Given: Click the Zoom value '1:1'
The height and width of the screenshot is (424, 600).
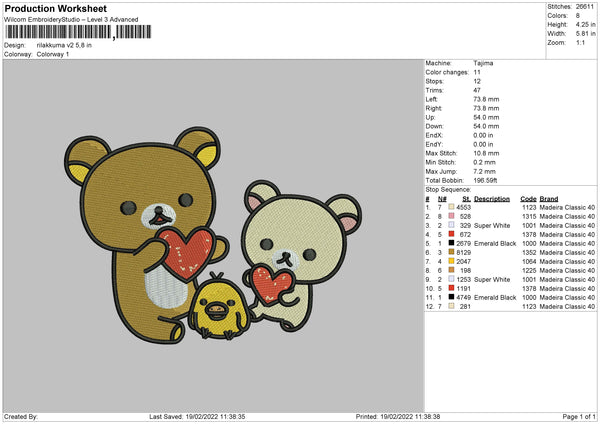Looking at the screenshot, I should coord(580,42).
